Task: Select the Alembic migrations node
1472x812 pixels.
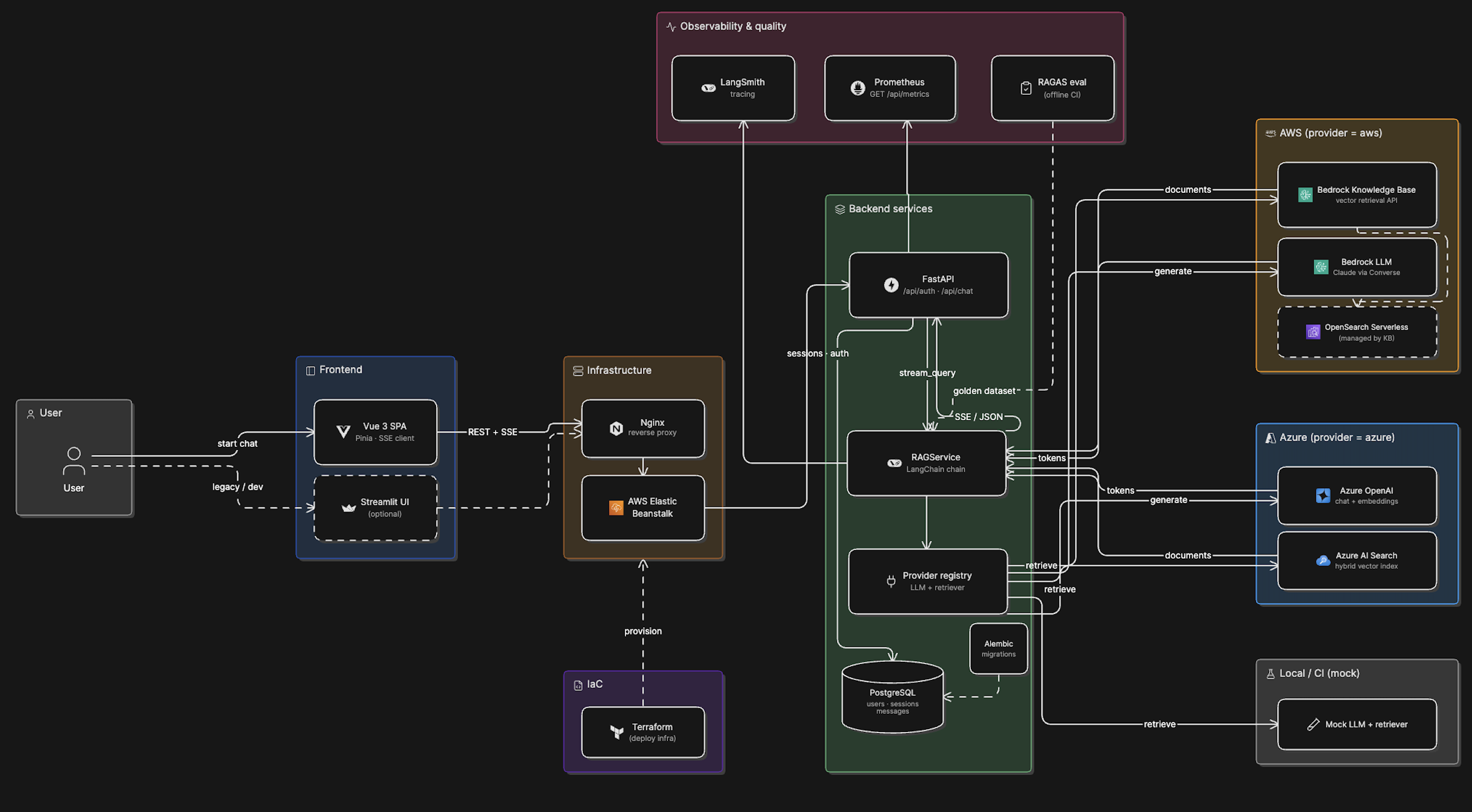Action: [x=999, y=649]
